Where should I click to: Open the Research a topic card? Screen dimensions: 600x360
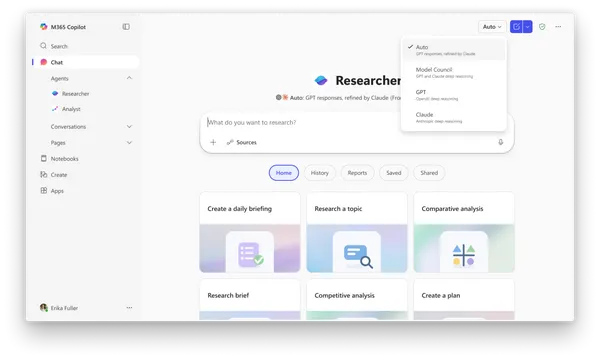(x=357, y=232)
